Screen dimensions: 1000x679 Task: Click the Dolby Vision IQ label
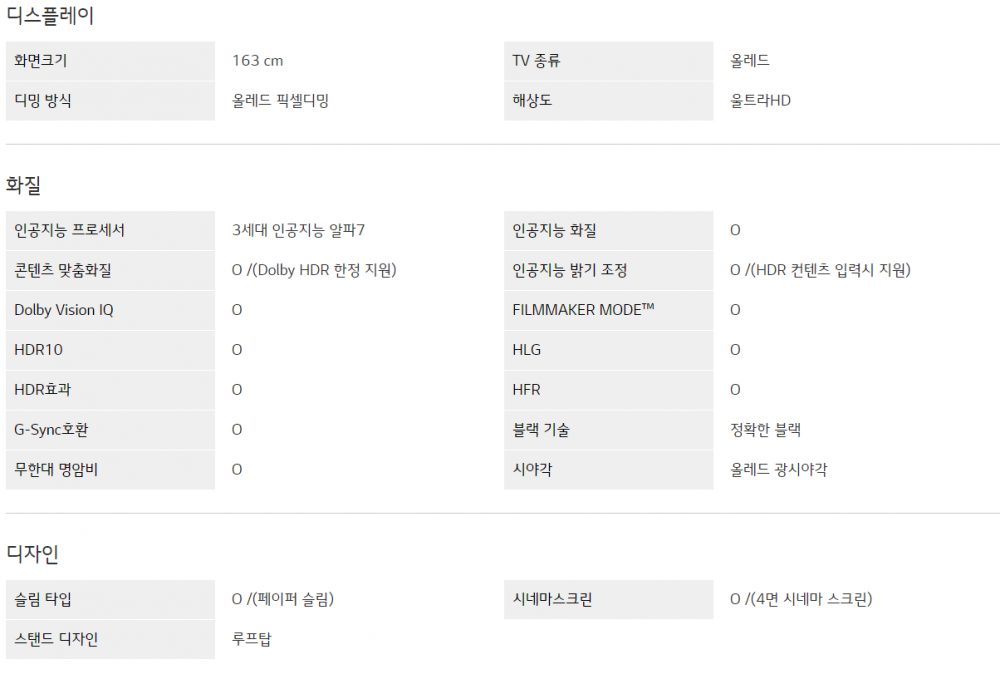tap(64, 310)
